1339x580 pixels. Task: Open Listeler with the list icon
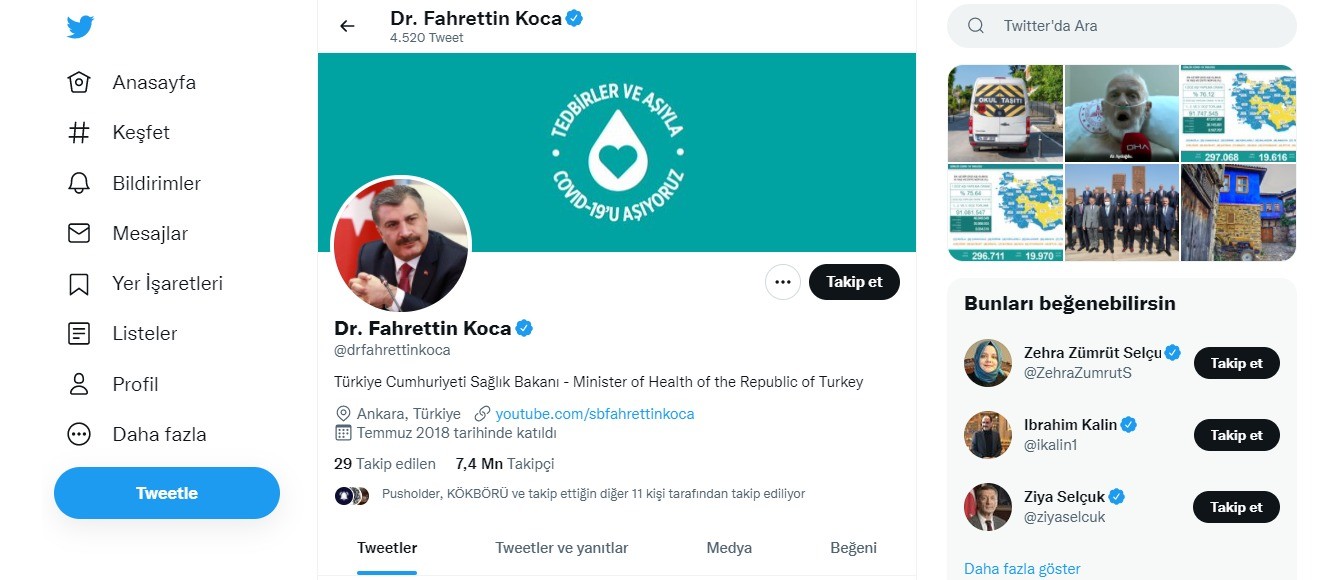click(x=80, y=333)
